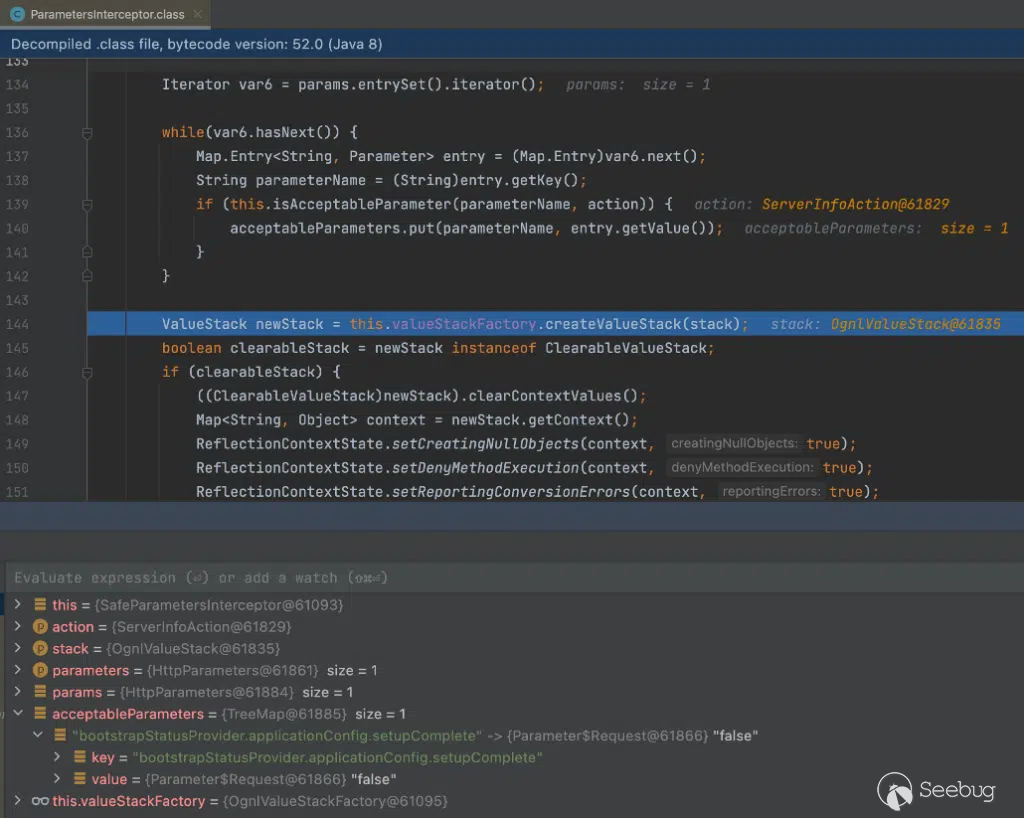
Task: Expand the 'parameters' variable node
Action: [18, 670]
